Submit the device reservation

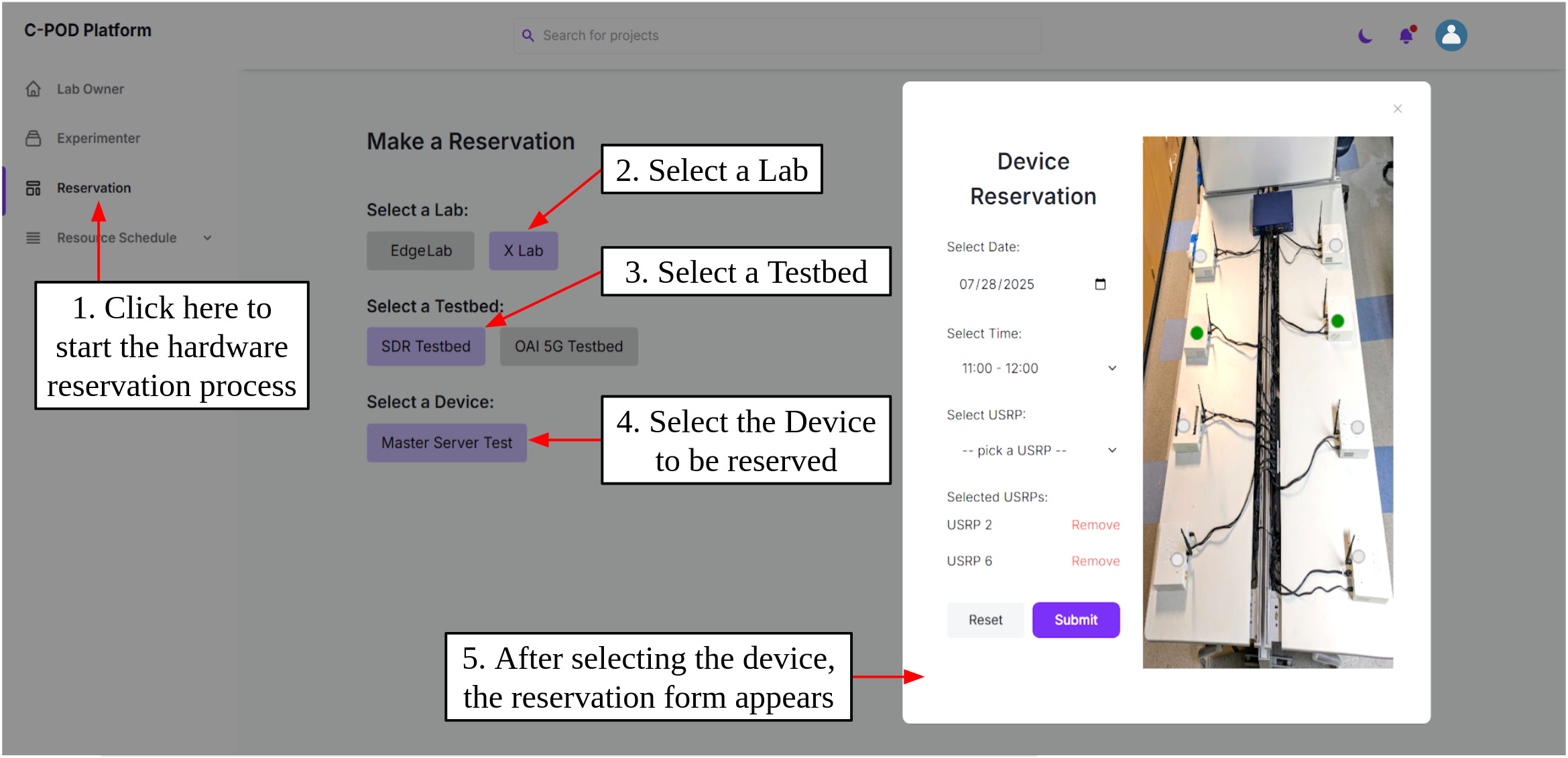[1075, 620]
